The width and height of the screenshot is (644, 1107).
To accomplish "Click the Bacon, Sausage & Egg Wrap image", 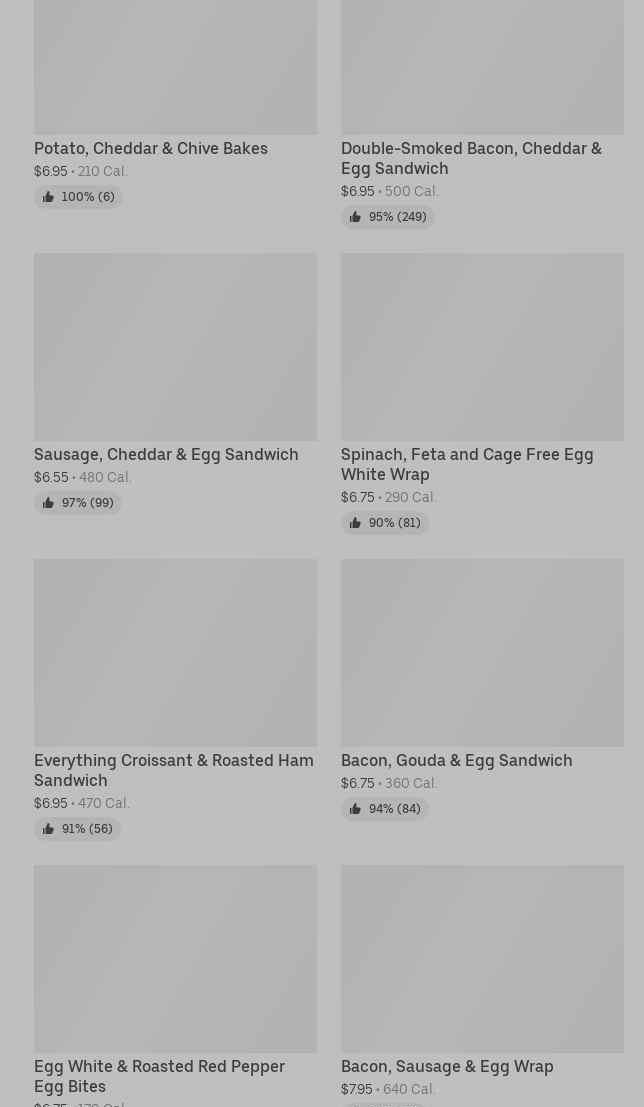I will (482, 958).
